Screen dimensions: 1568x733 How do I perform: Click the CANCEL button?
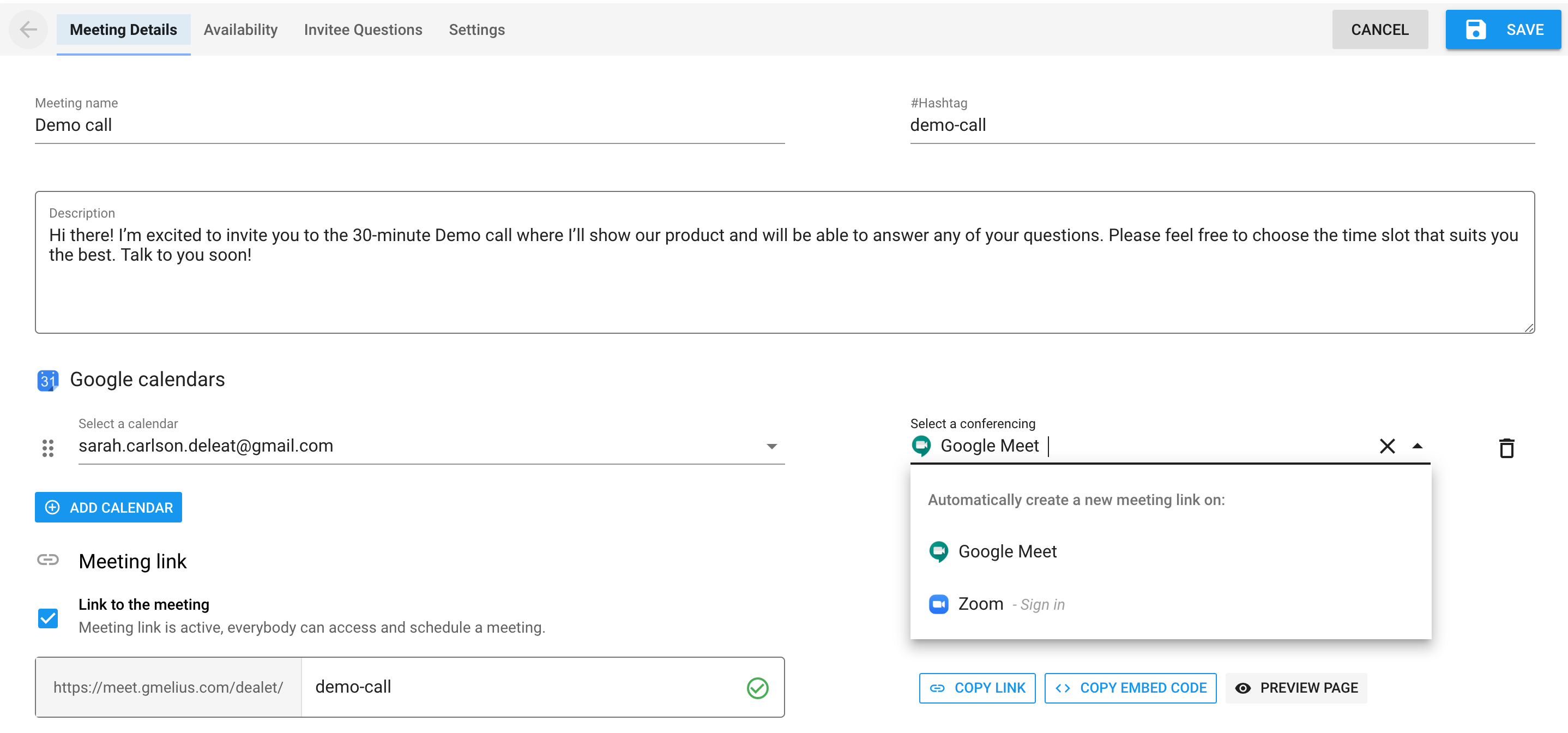coord(1379,30)
